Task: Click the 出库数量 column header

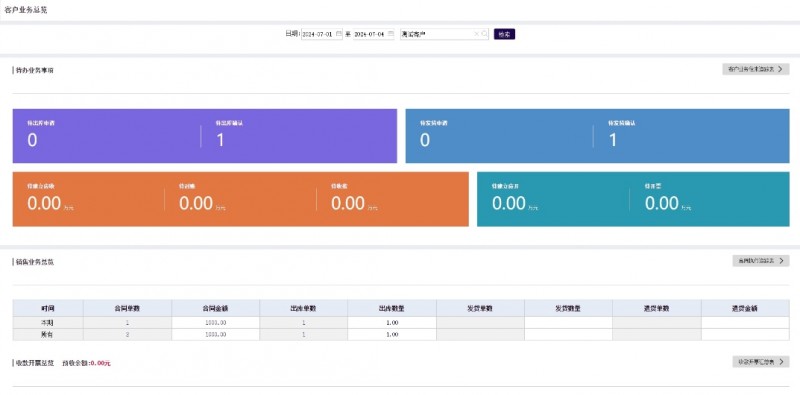Action: 392,308
